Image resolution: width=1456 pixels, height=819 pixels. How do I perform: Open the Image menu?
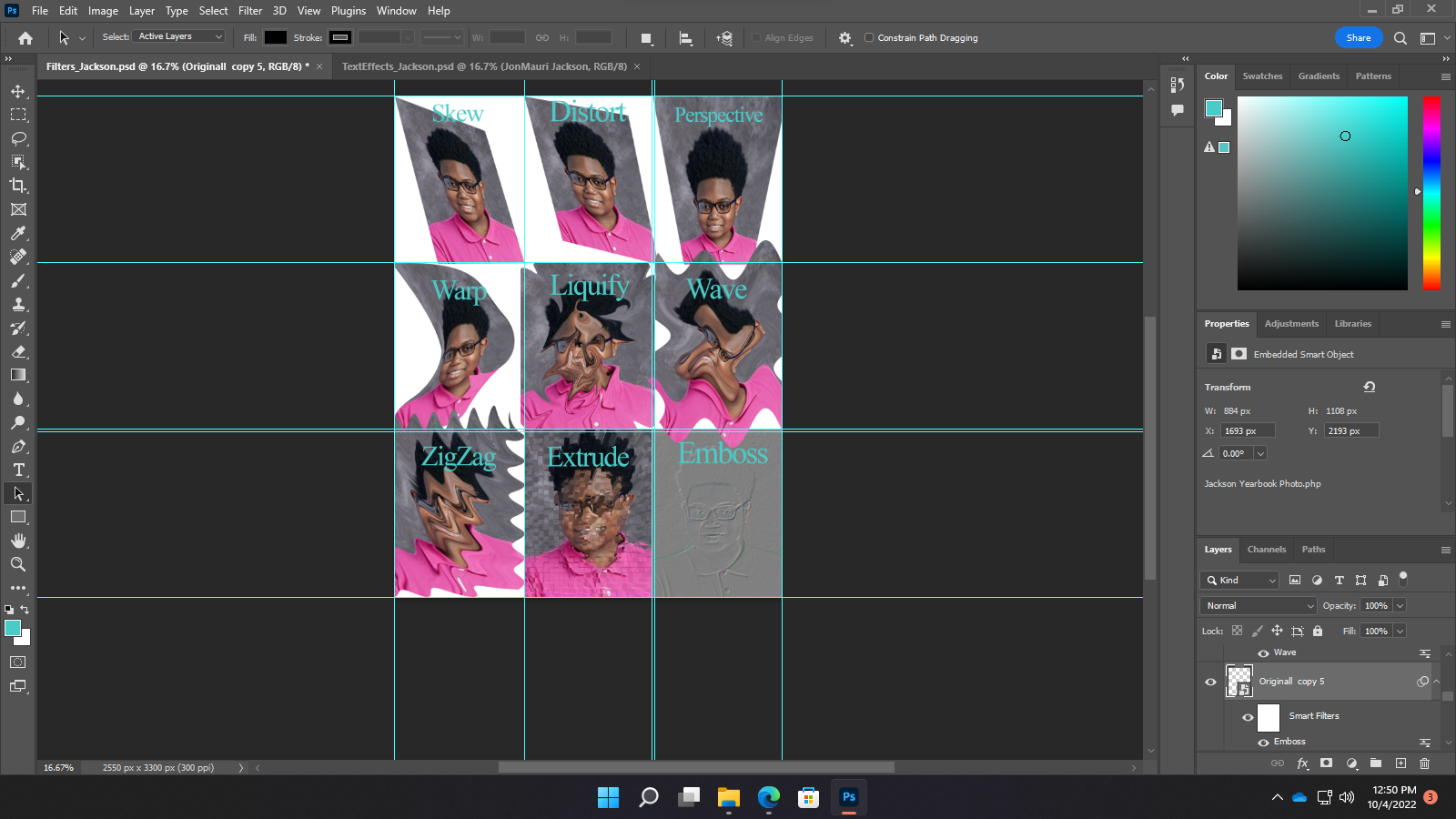click(103, 11)
